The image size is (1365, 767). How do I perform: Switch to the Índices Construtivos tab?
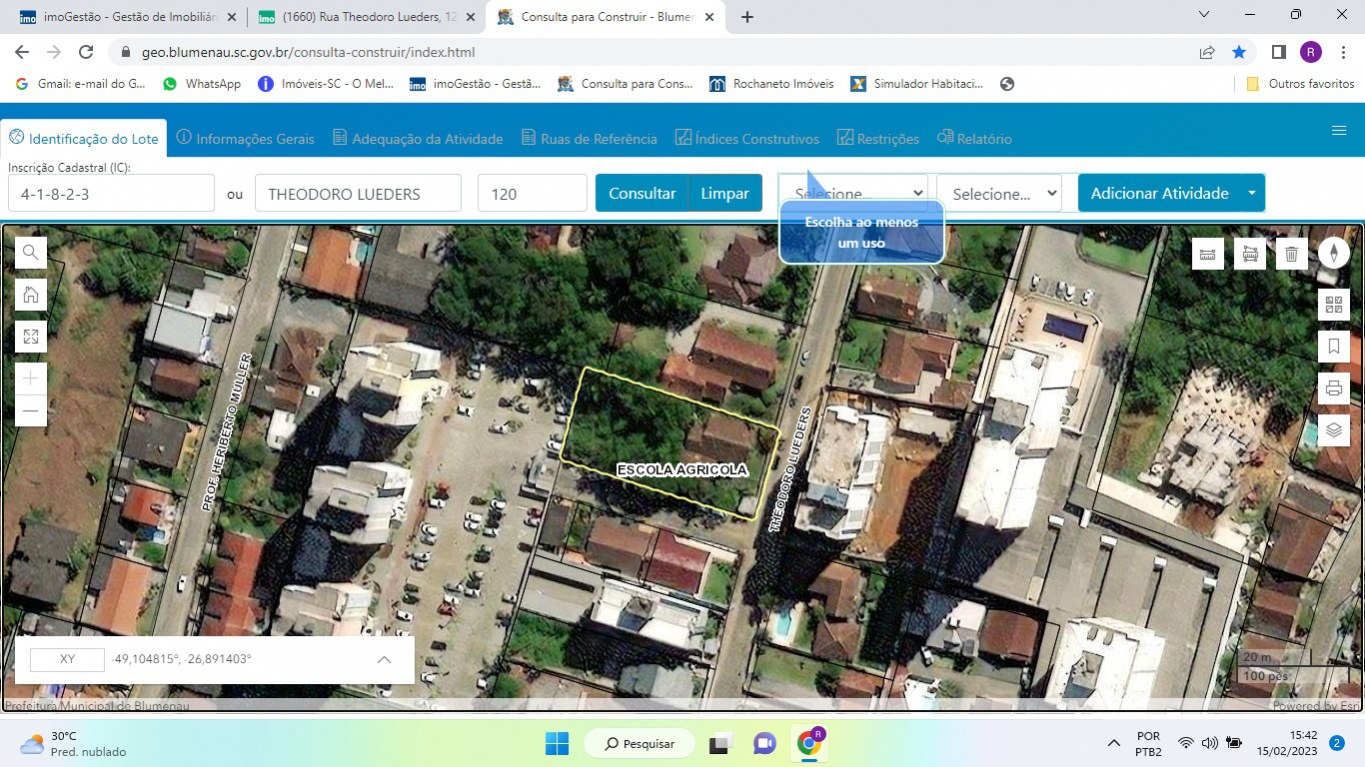pyautogui.click(x=747, y=139)
